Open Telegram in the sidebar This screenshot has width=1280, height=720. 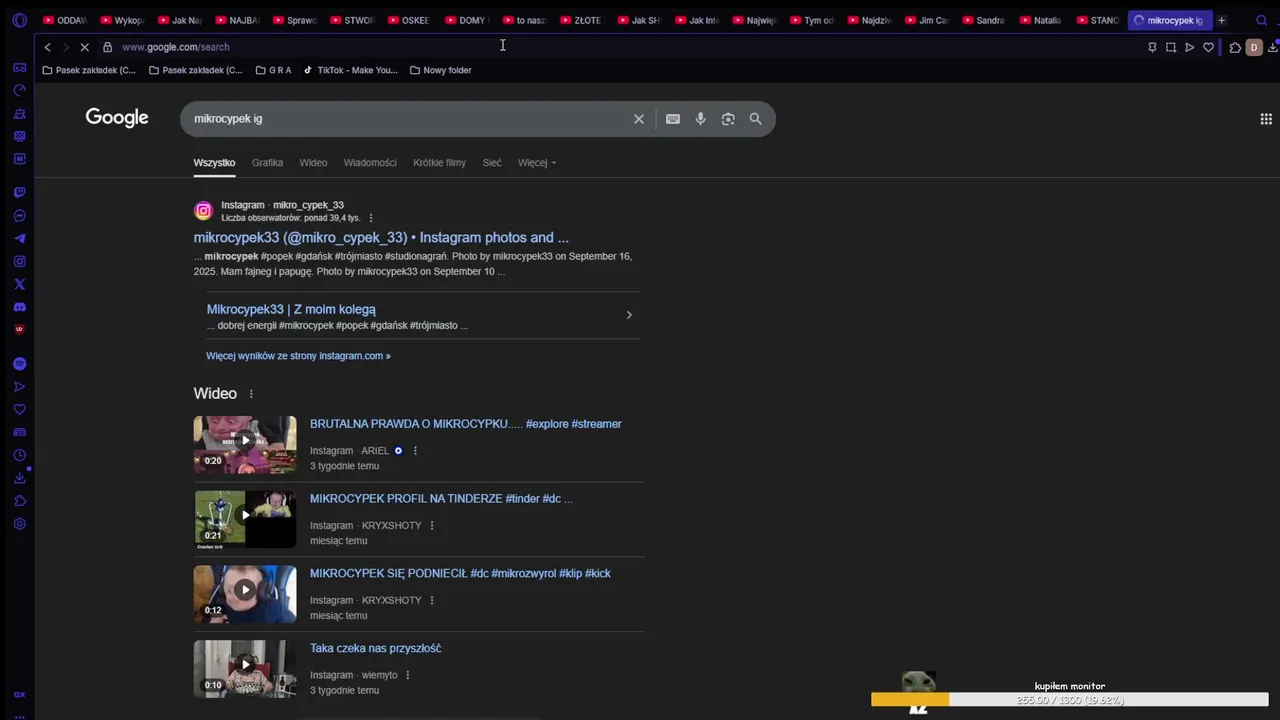[19, 239]
